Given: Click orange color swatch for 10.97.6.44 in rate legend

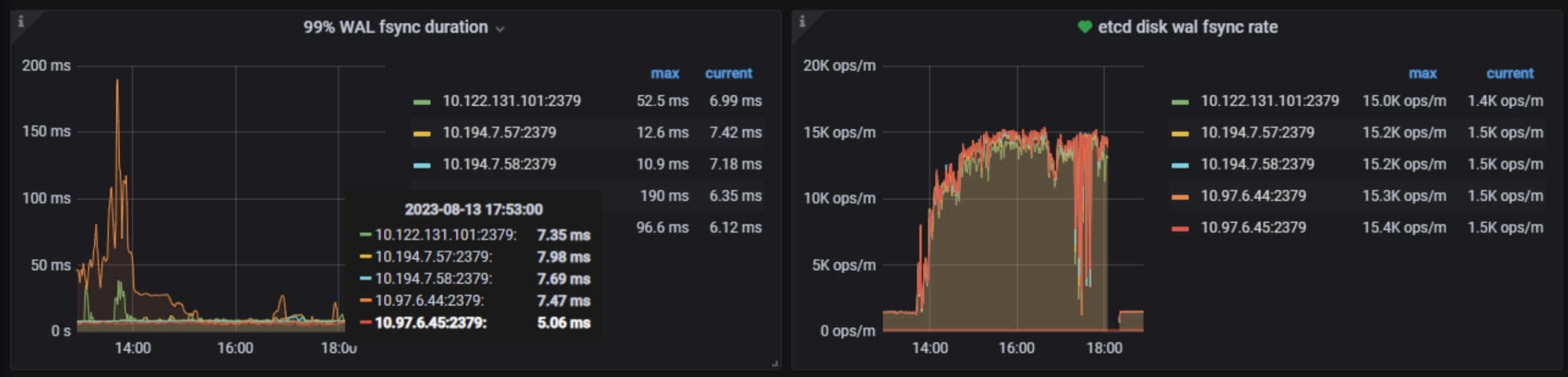Looking at the screenshot, I should click(x=1180, y=197).
